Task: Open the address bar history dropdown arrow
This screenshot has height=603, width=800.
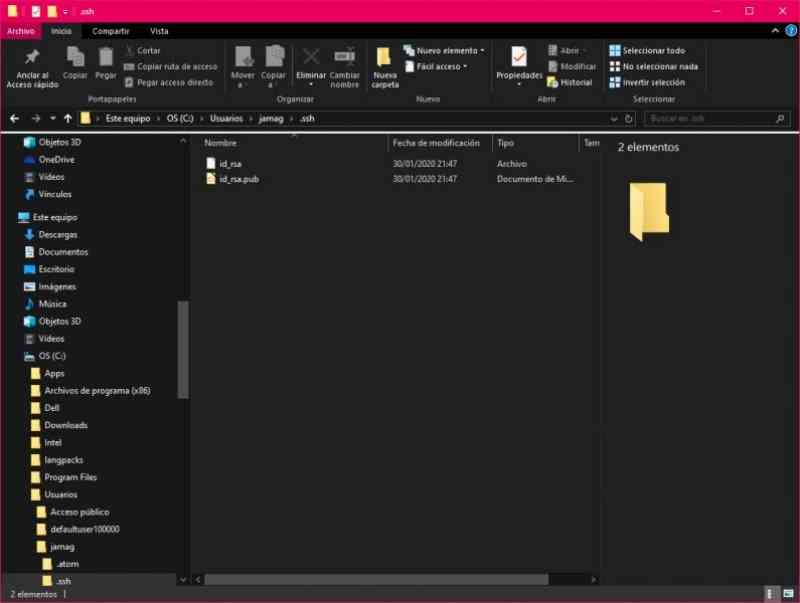Action: pyautogui.click(x=614, y=118)
